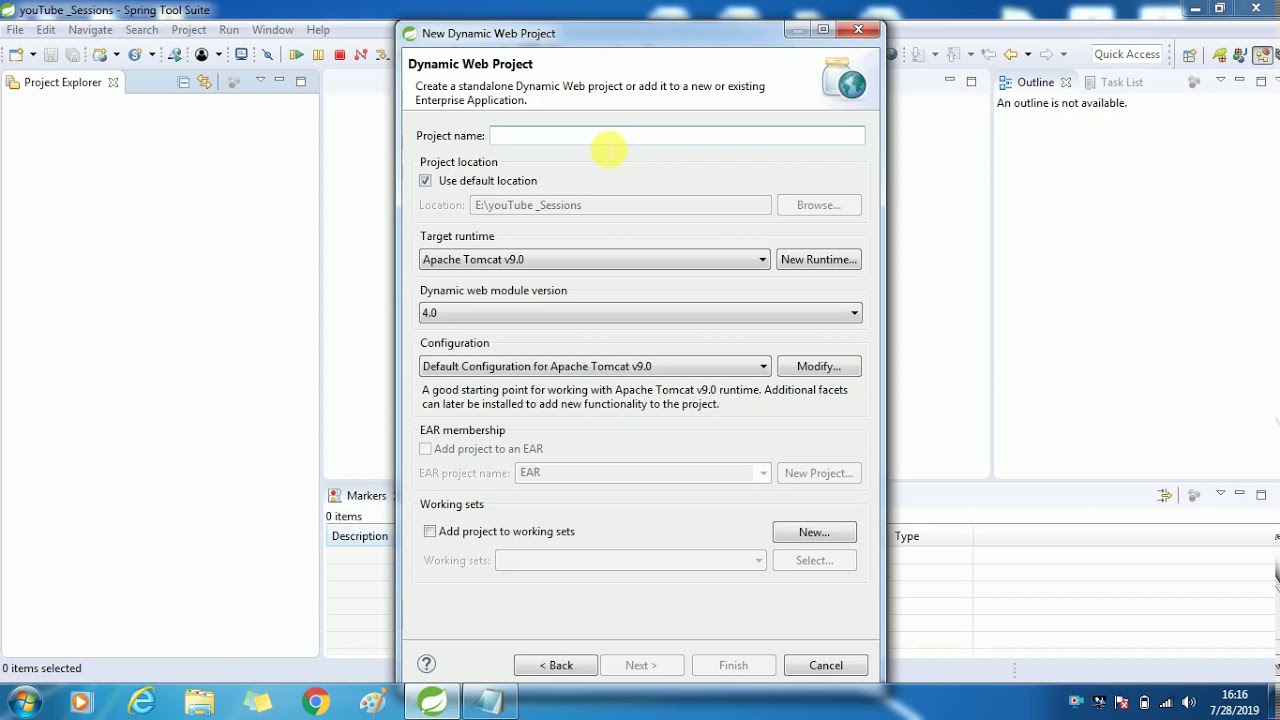Toggle Link with Editor in Project Explorer
Viewport: 1280px width, 720px height.
pyautogui.click(x=204, y=82)
